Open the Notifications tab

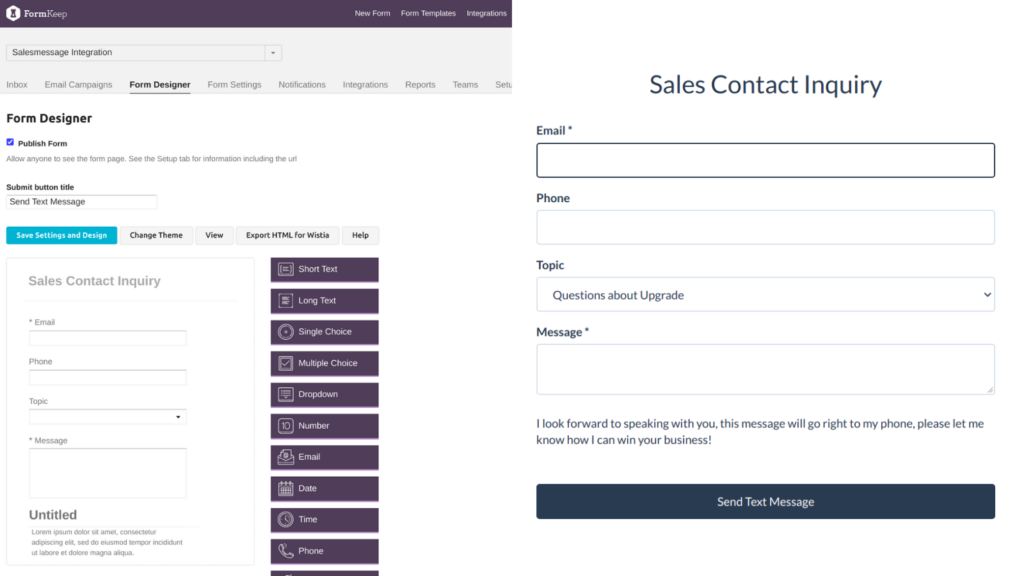(x=302, y=85)
